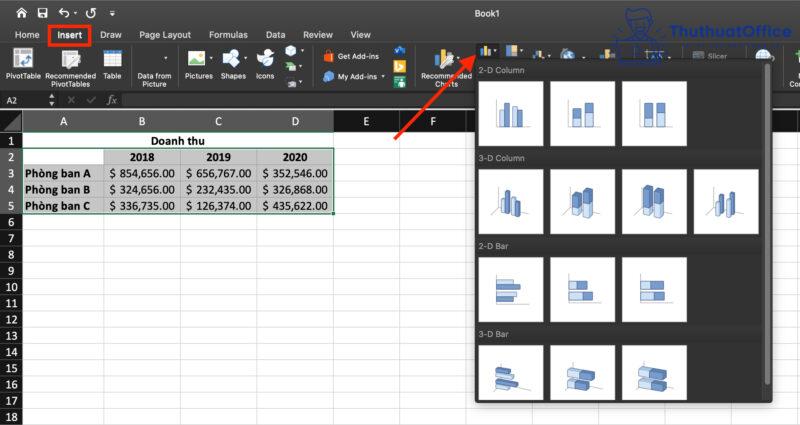Choose Clustered Column under 2-D Column
This screenshot has height=425, width=800.
(x=511, y=113)
